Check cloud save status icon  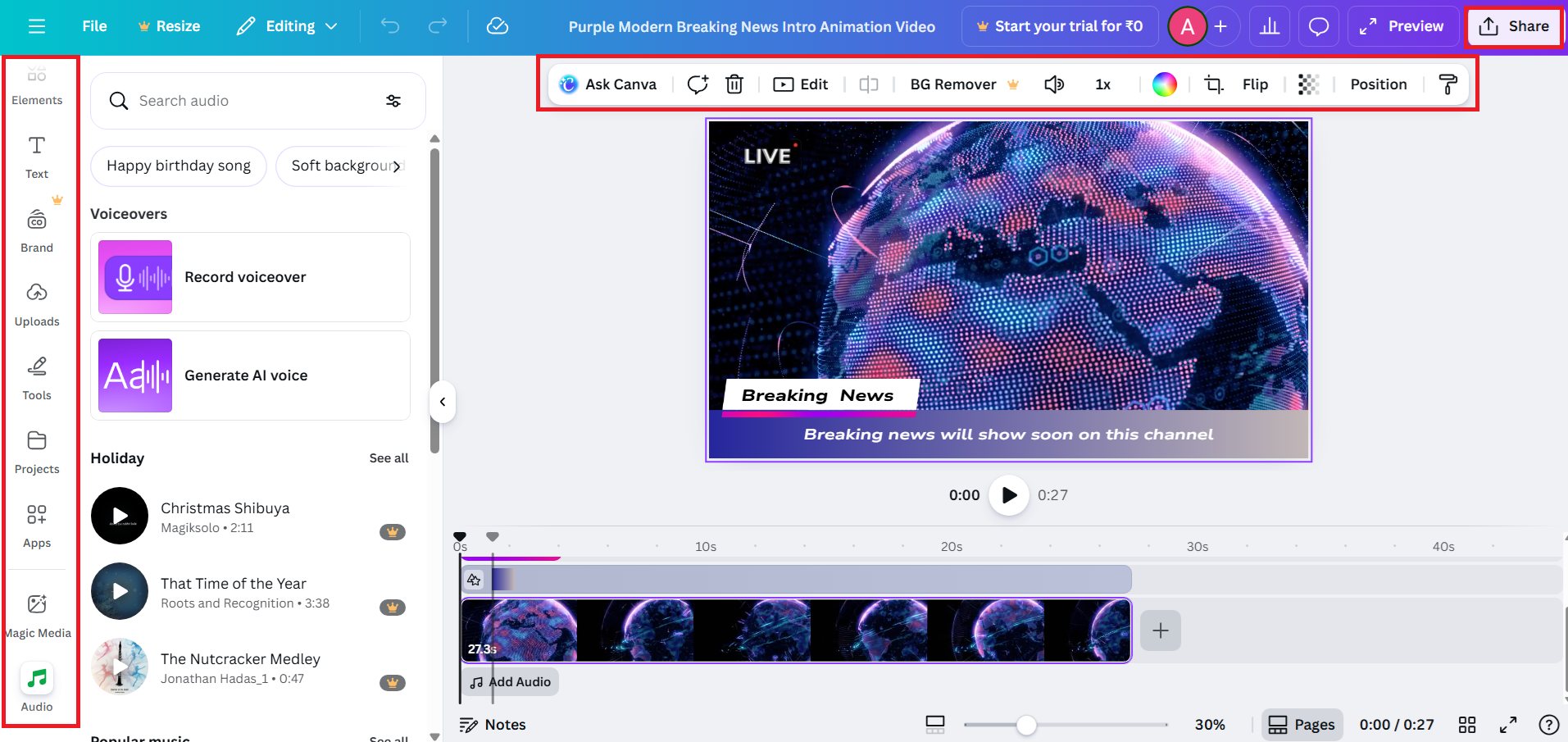(498, 26)
